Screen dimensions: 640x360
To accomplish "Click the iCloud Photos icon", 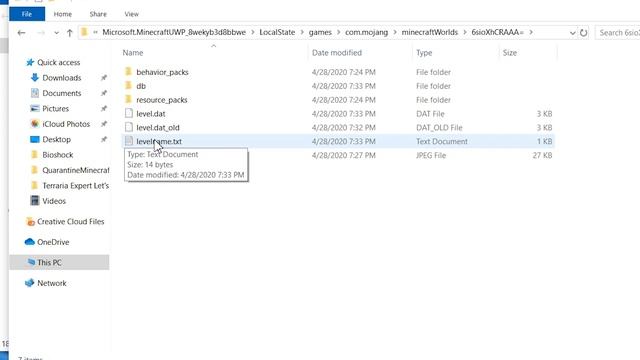I will coord(35,124).
